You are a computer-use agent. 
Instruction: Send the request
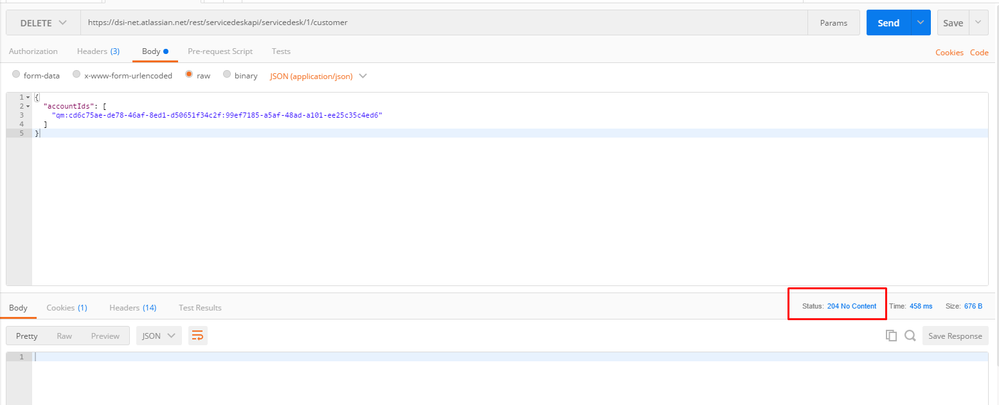click(x=889, y=22)
